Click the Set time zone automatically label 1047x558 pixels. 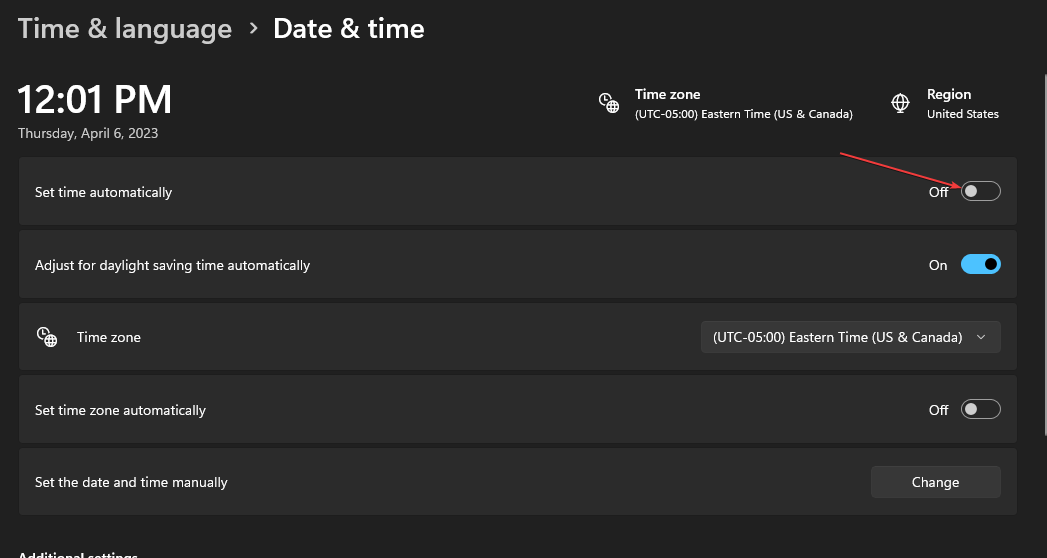pos(120,410)
